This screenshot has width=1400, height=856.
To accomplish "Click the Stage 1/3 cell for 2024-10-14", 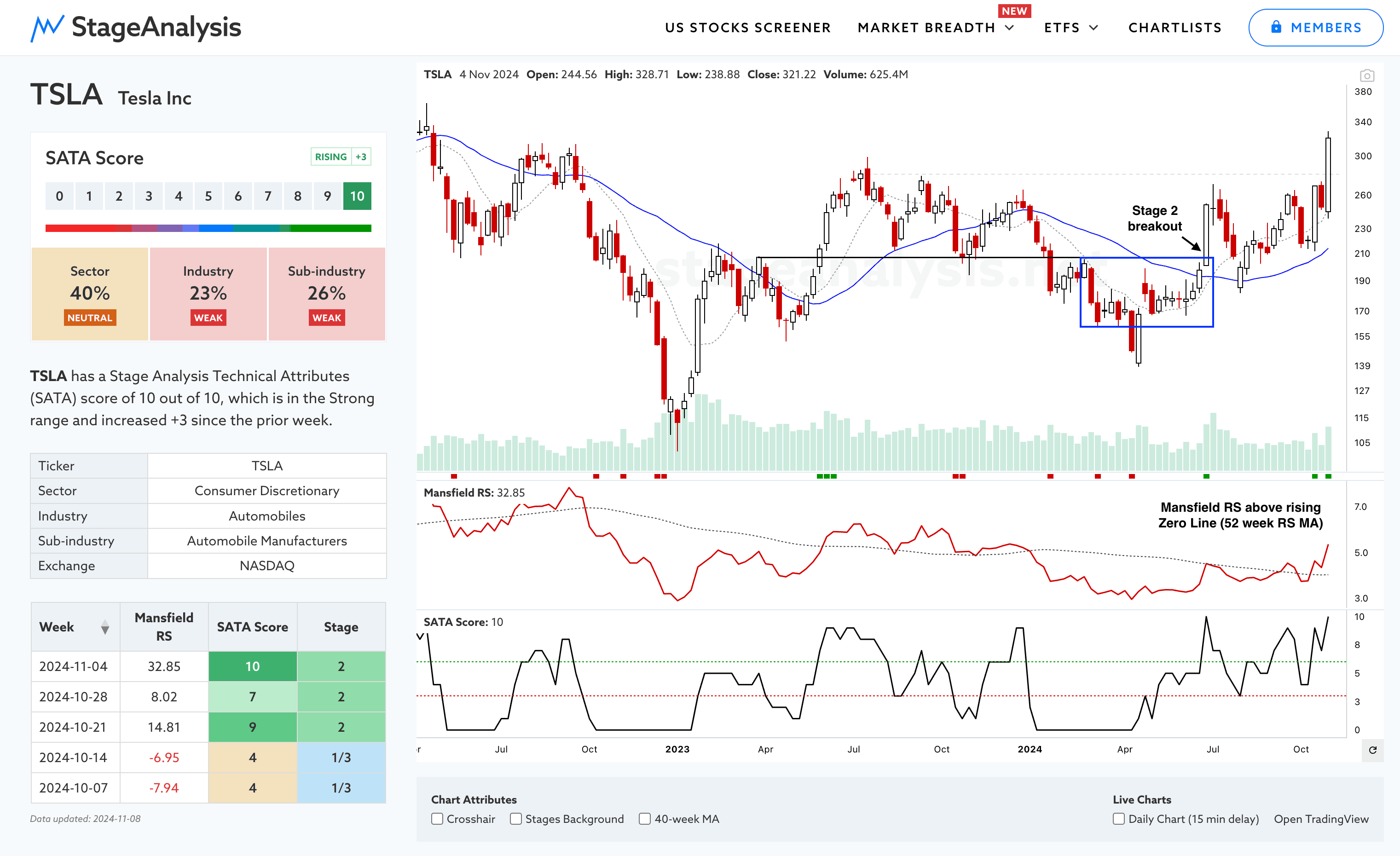I will (x=341, y=757).
